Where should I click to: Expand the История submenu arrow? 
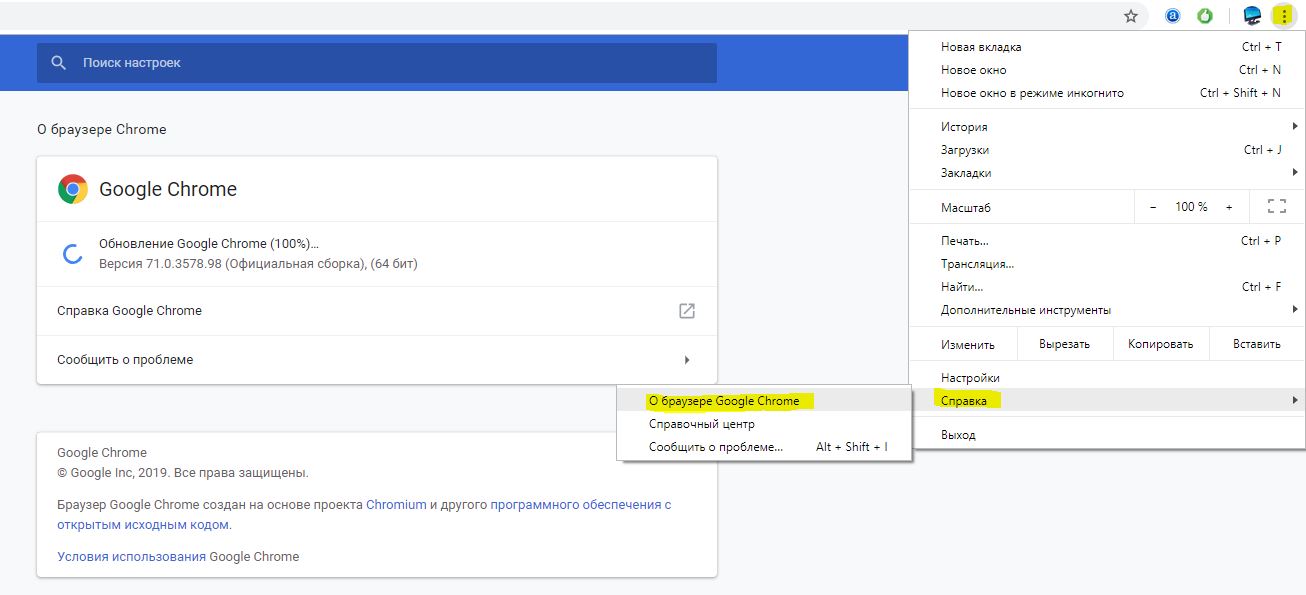[1295, 127]
